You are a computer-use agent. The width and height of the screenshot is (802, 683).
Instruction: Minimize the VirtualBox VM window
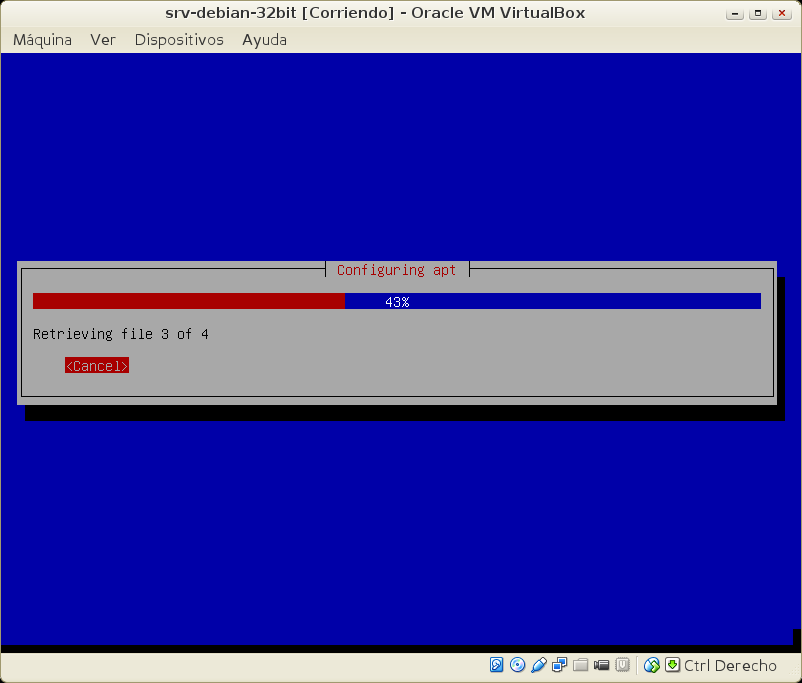pos(738,13)
